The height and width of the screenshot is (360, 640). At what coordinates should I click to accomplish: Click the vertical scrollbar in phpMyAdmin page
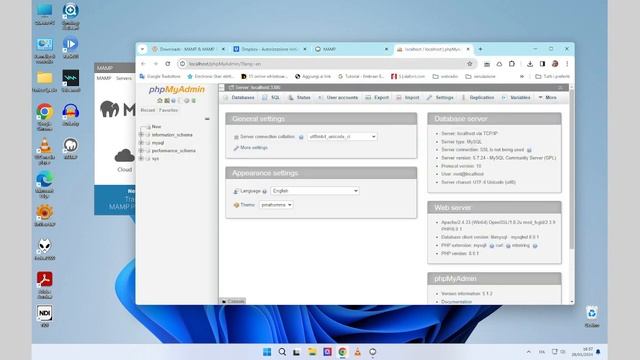572,169
